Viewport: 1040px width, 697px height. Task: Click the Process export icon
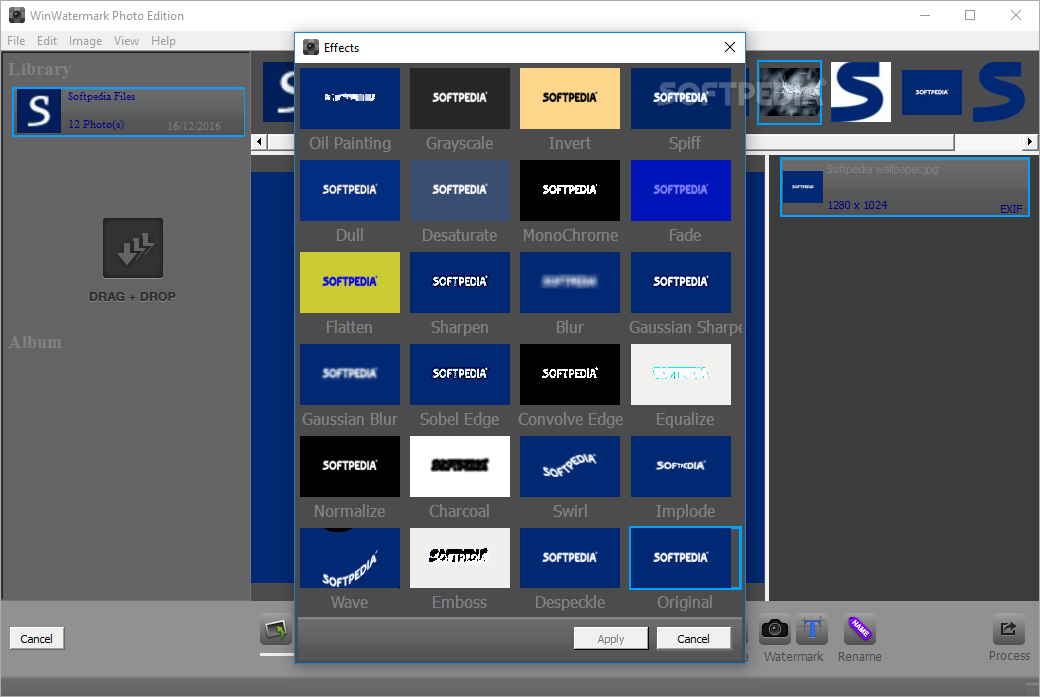(1008, 629)
